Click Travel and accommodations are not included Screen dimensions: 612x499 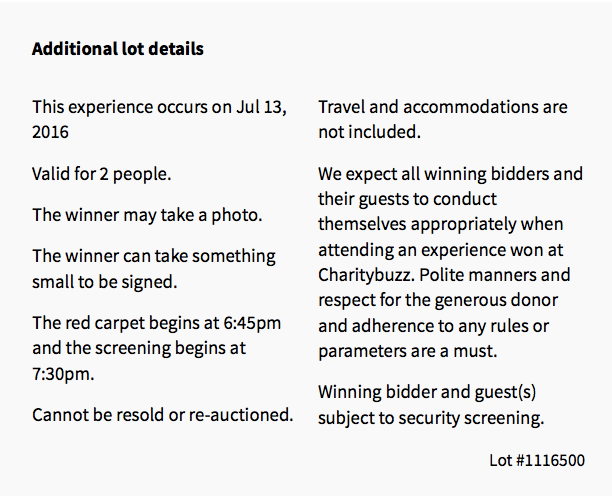coord(443,119)
